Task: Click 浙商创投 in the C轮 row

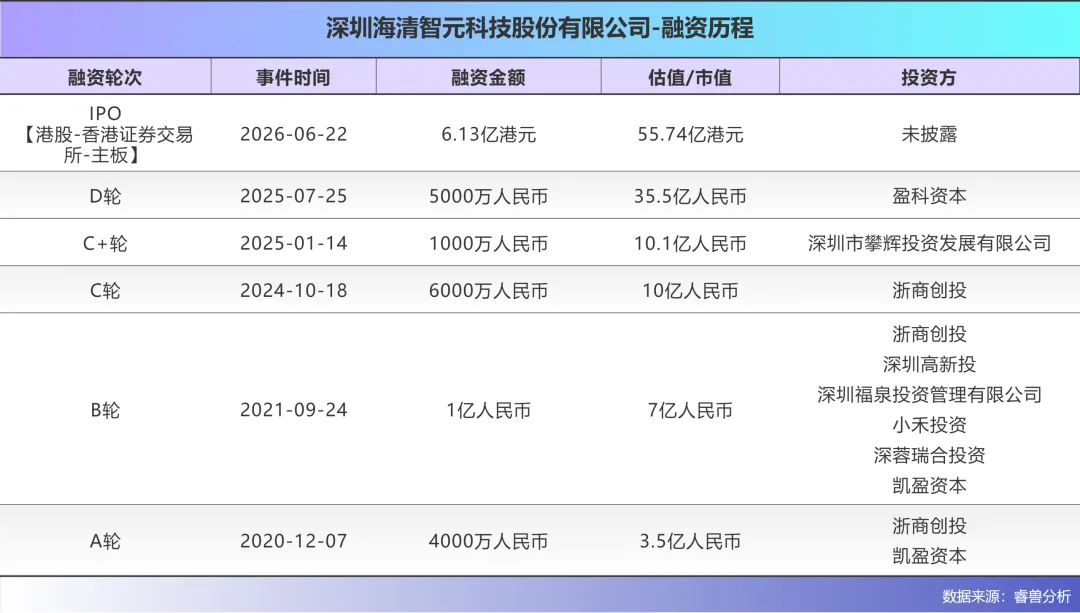Action: pos(929,291)
